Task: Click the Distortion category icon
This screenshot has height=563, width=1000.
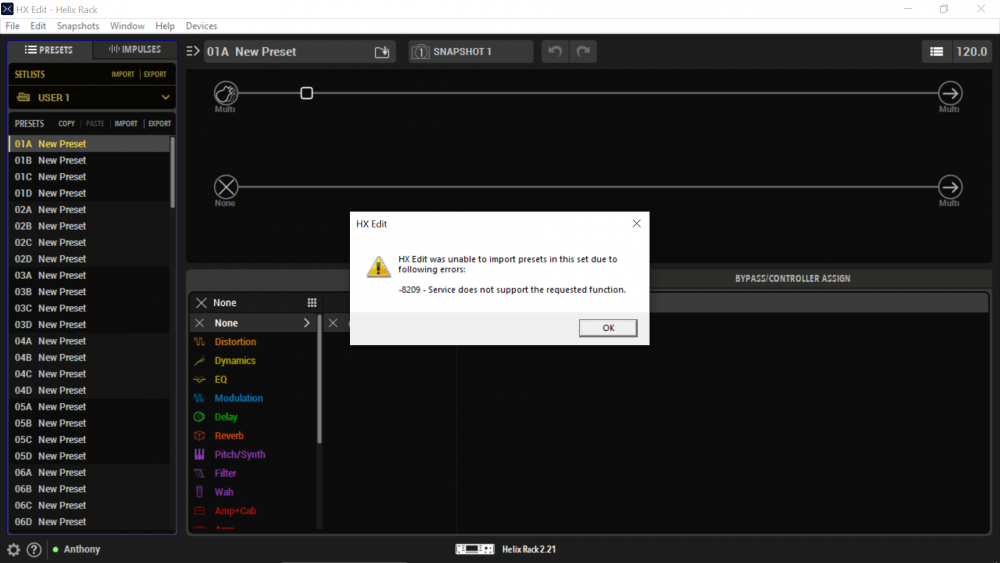Action: coord(200,342)
